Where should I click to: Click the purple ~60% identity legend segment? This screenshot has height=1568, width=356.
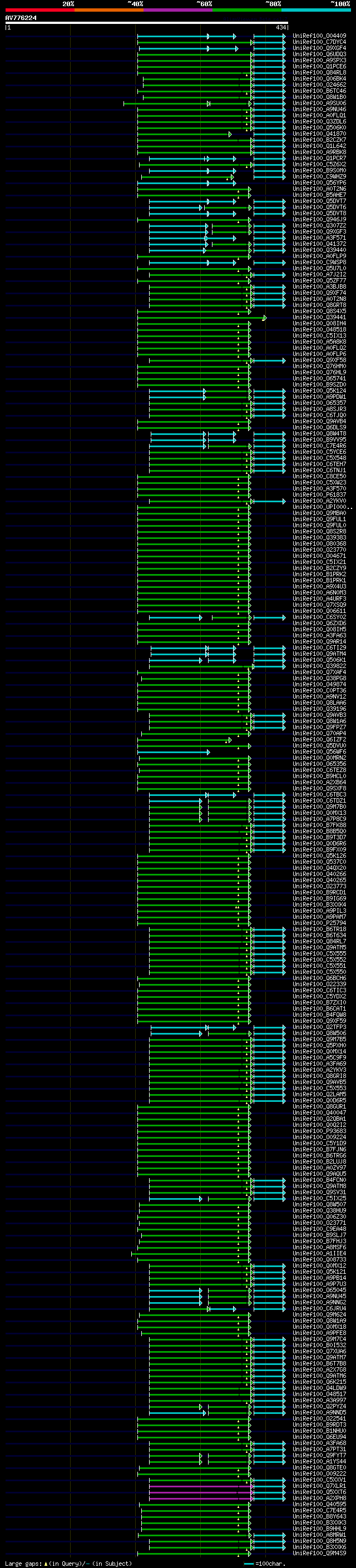point(177,10)
